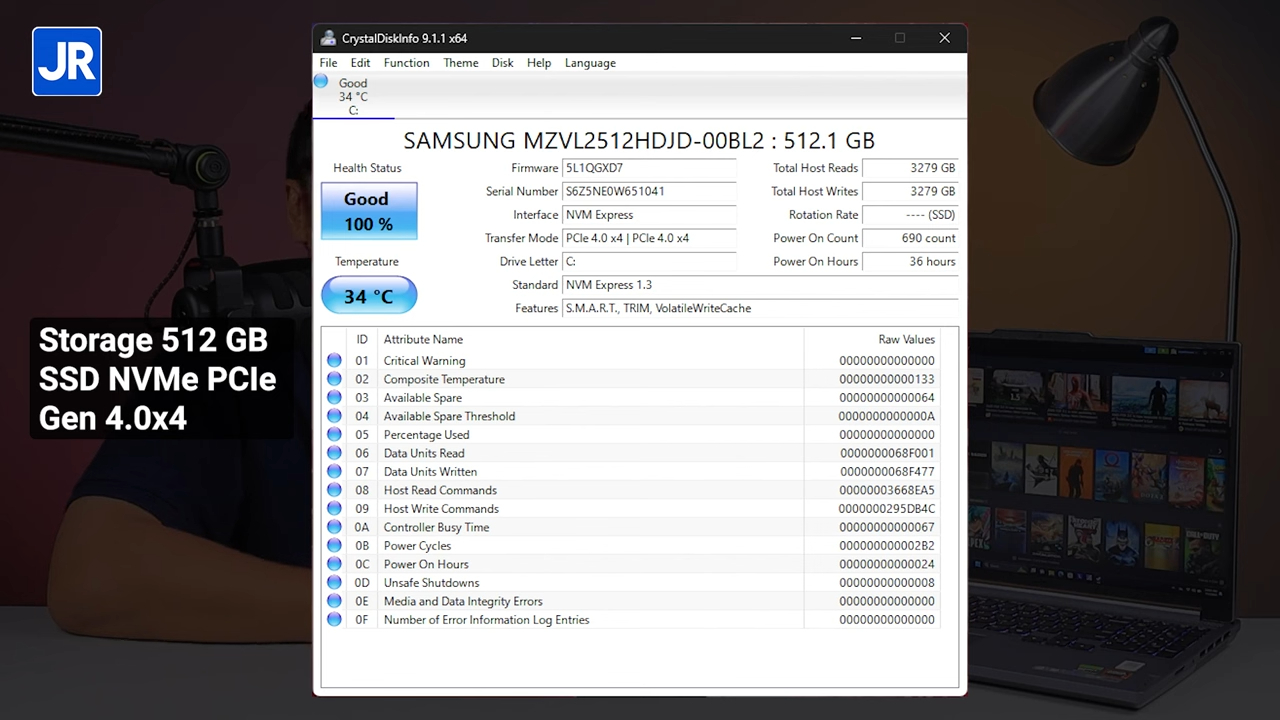Click the status indicator for Composite Temperature
Screen dimensions: 1280x720
(334, 379)
